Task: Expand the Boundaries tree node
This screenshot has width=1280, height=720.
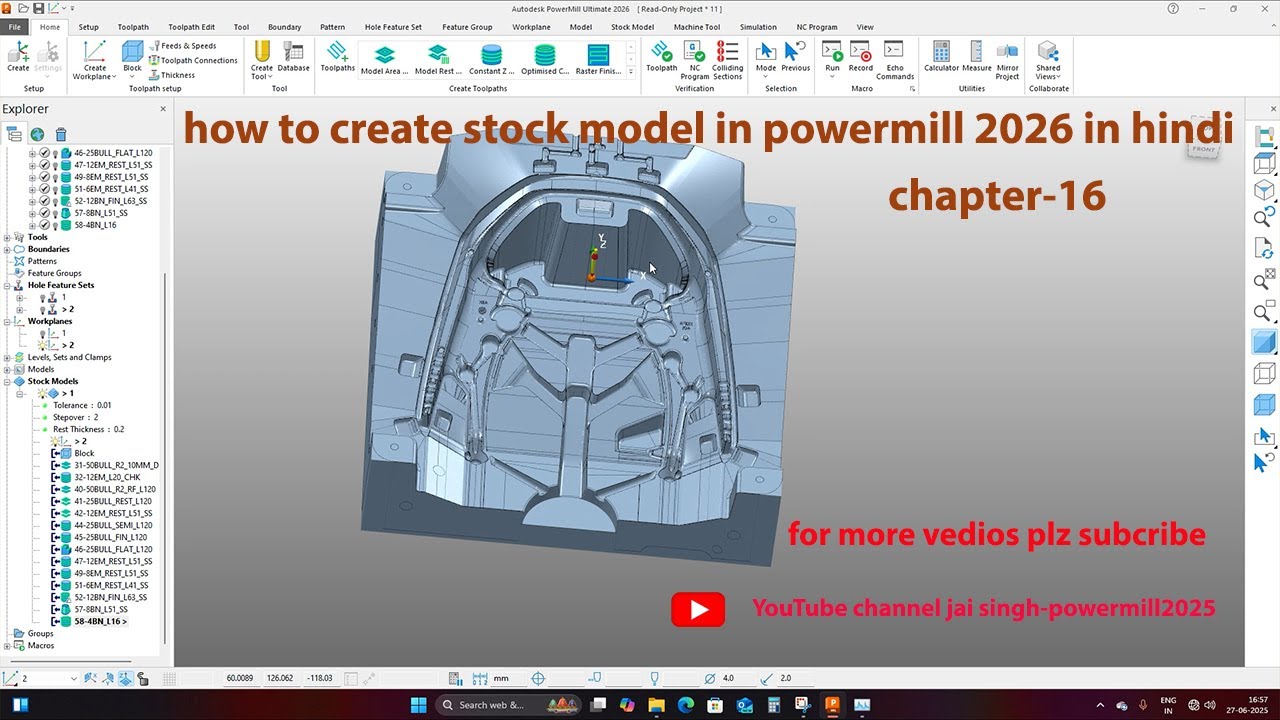Action: (7, 249)
